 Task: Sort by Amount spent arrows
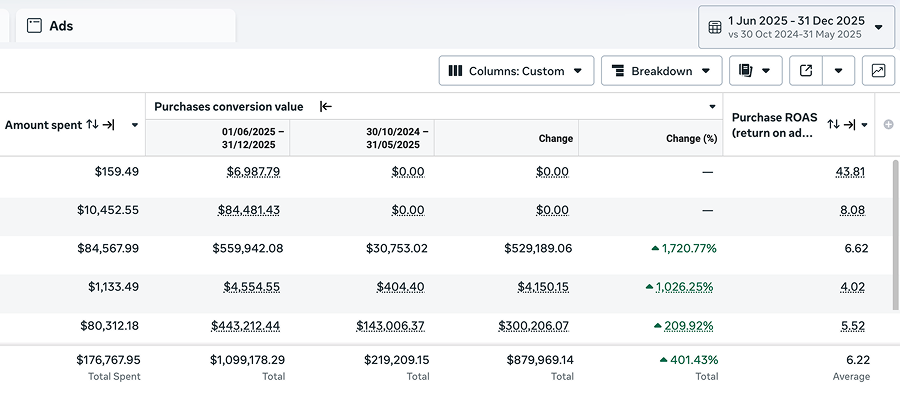click(92, 125)
